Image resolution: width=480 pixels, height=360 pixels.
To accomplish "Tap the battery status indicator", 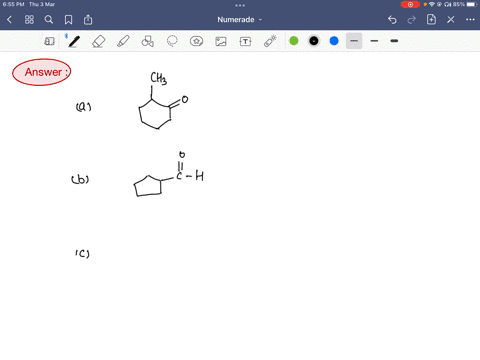I will (x=465, y=4).
